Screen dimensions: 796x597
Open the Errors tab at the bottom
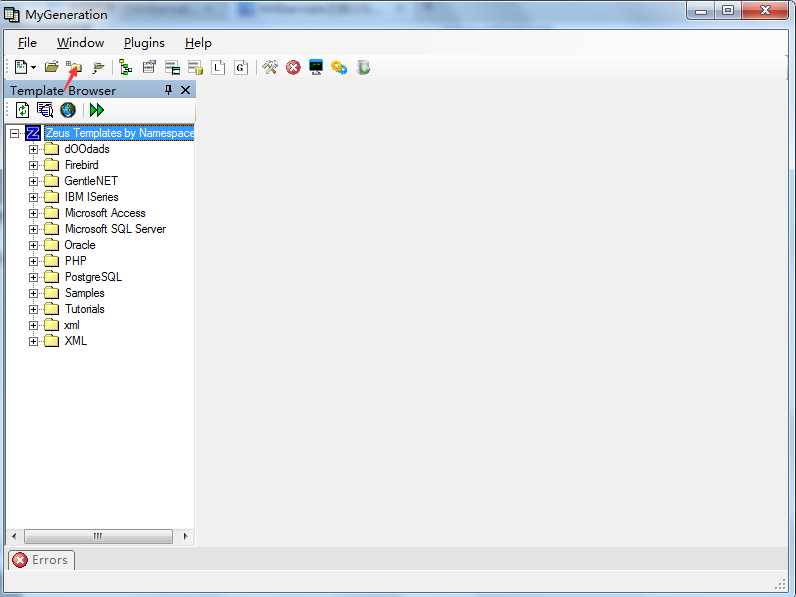click(41, 560)
